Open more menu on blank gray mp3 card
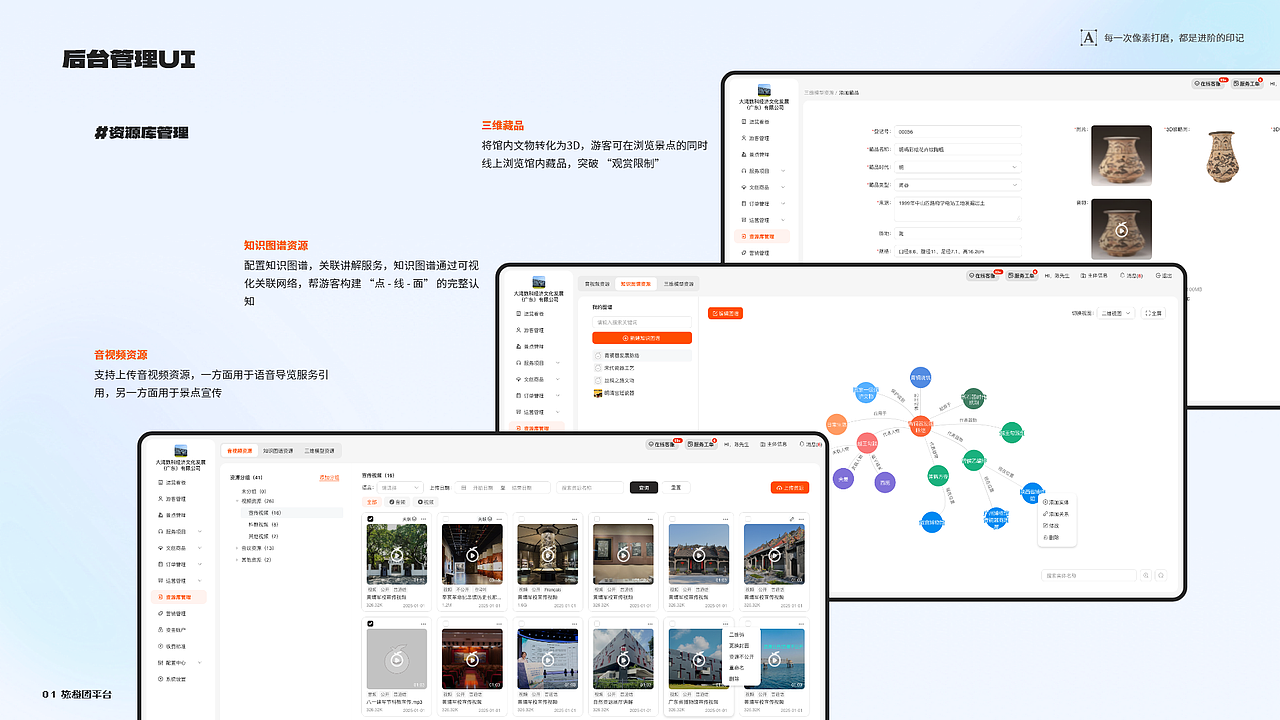 [x=423, y=624]
